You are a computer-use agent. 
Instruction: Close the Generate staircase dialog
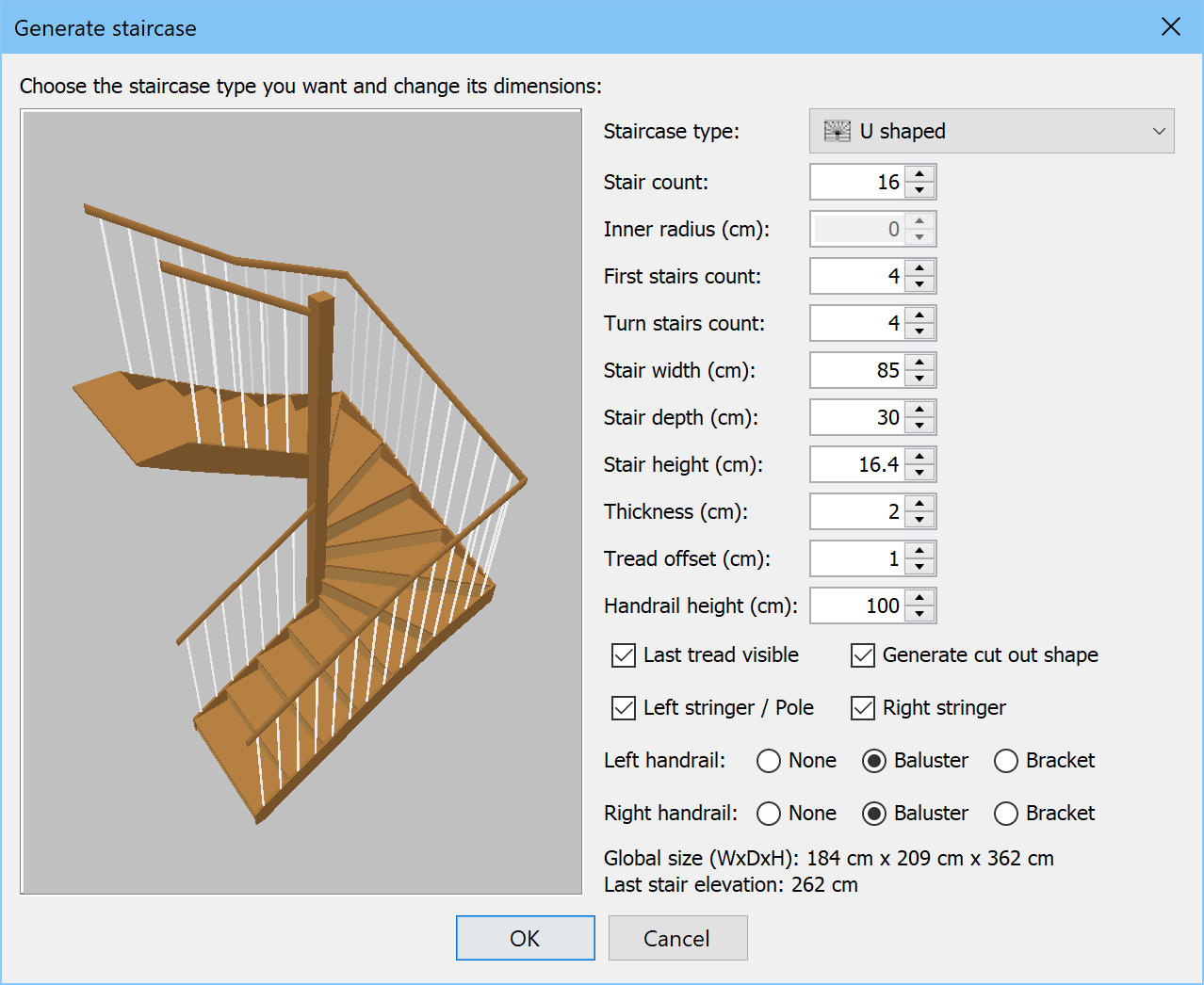1171,26
